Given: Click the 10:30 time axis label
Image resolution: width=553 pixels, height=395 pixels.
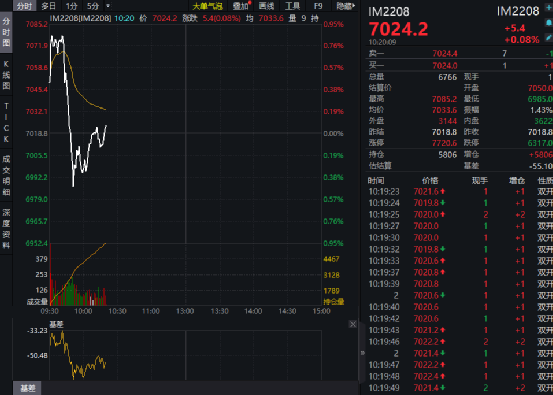Looking at the screenshot, I should tap(117, 311).
